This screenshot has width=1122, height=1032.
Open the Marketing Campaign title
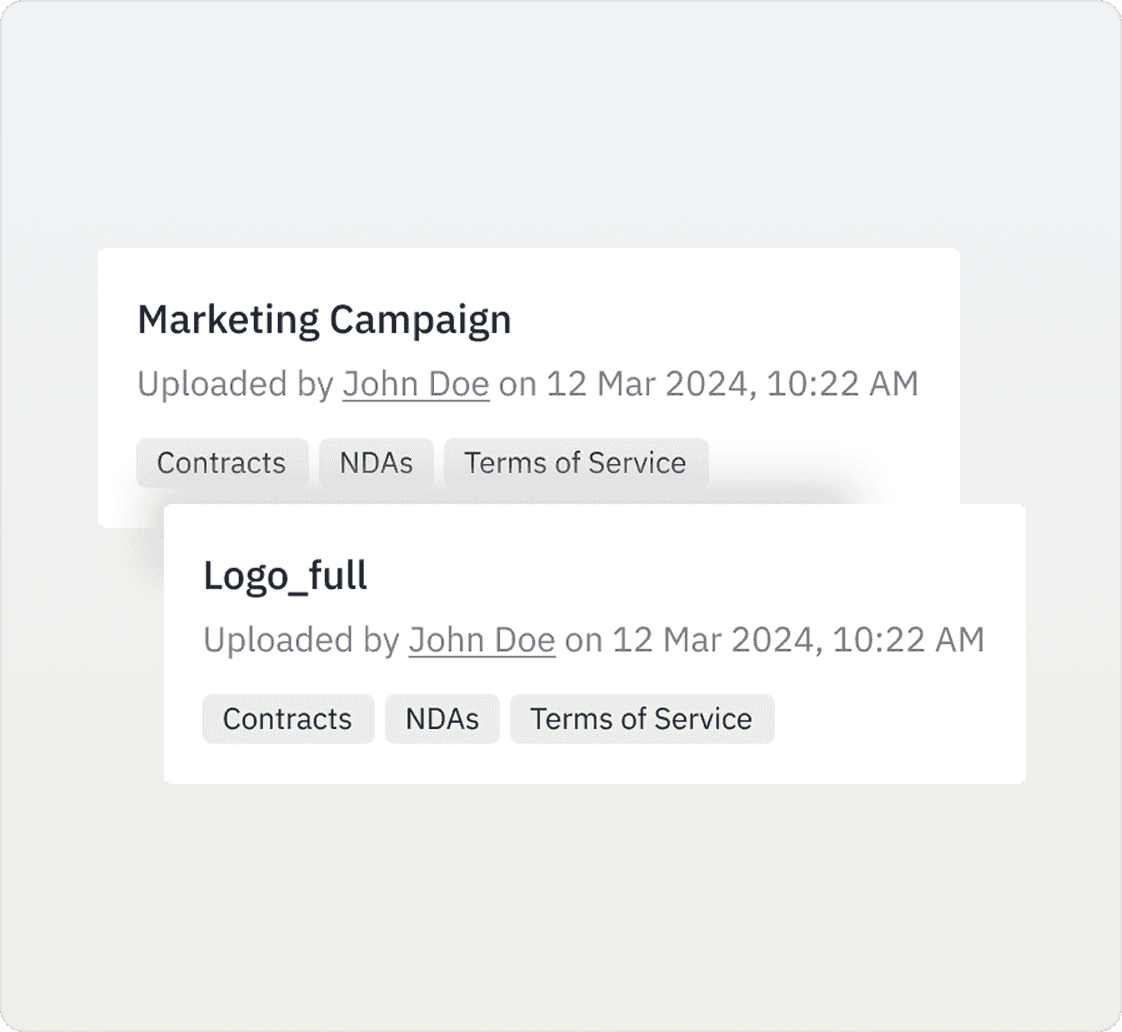click(324, 320)
